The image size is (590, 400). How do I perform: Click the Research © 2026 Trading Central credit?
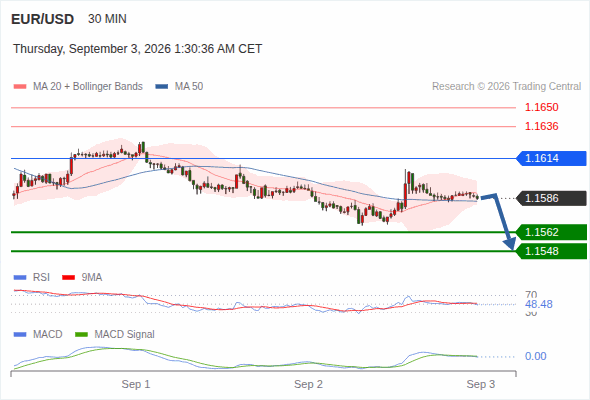[x=506, y=87]
